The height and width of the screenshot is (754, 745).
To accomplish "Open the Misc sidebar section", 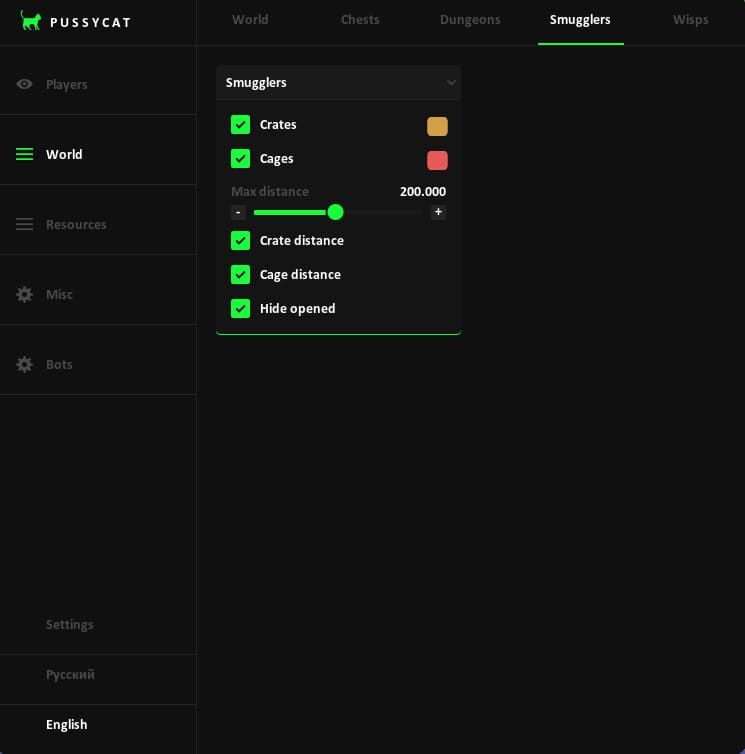I will 98,294.
